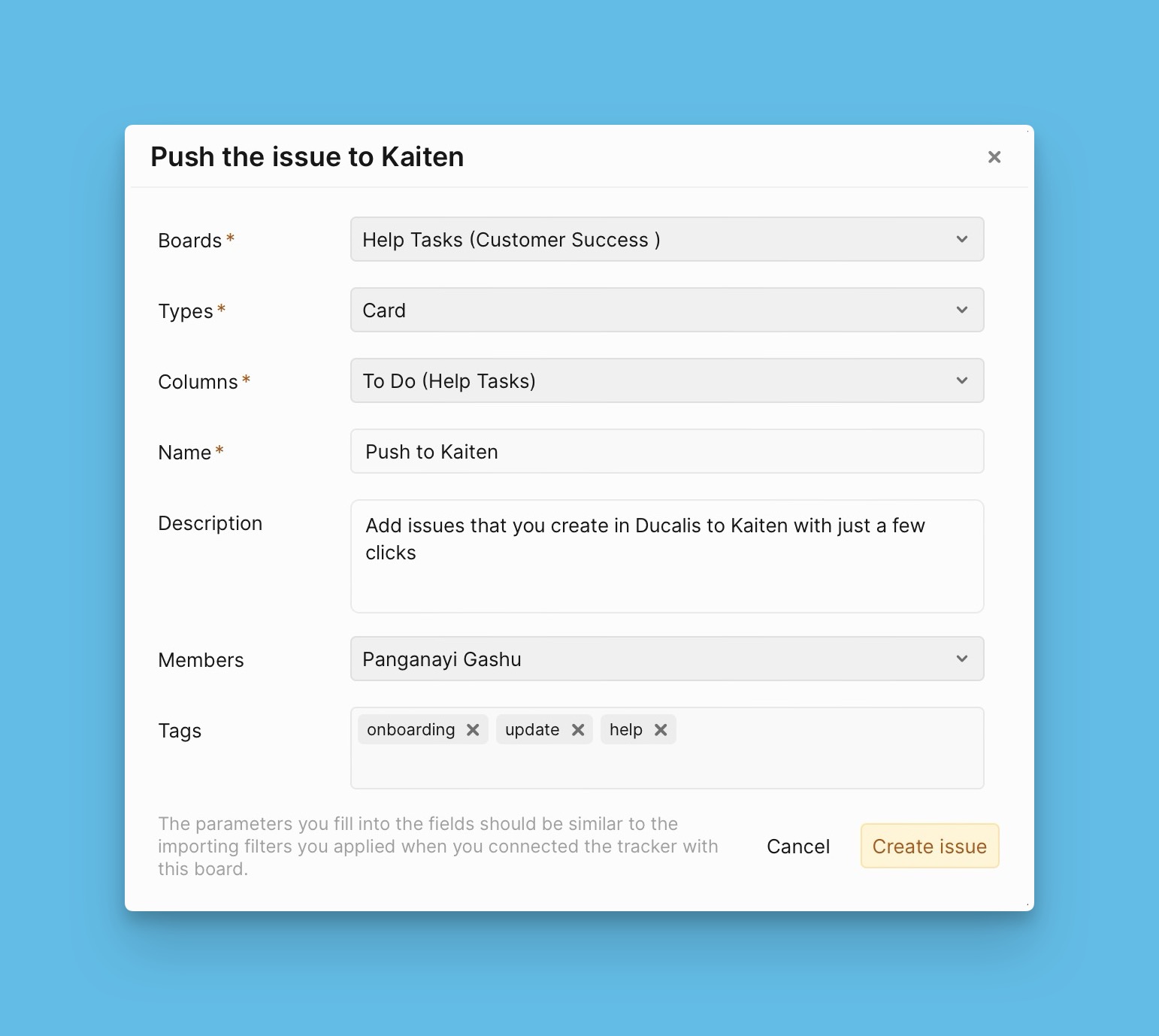1159x1036 pixels.
Task: Click empty area of Tags field
Action: coord(827,759)
